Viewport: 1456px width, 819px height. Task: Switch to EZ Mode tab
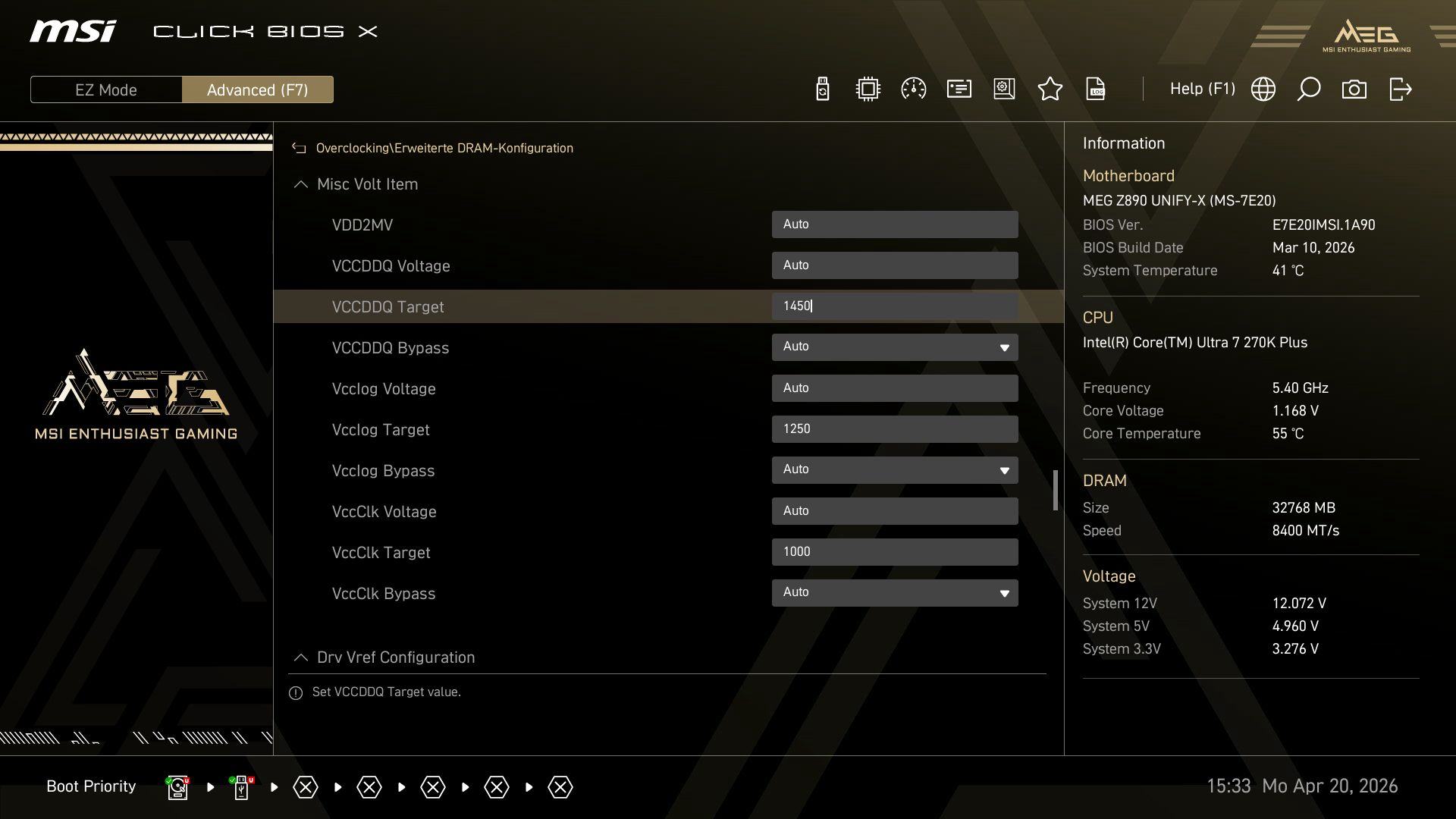tap(106, 89)
